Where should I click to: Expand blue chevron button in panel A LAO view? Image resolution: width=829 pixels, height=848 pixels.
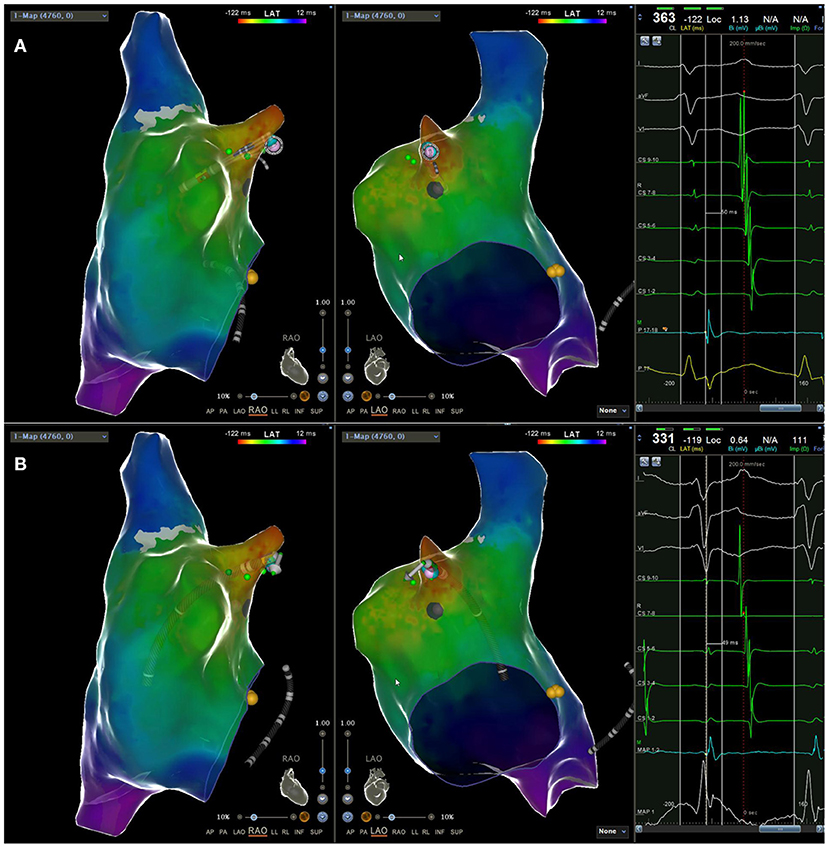[347, 396]
